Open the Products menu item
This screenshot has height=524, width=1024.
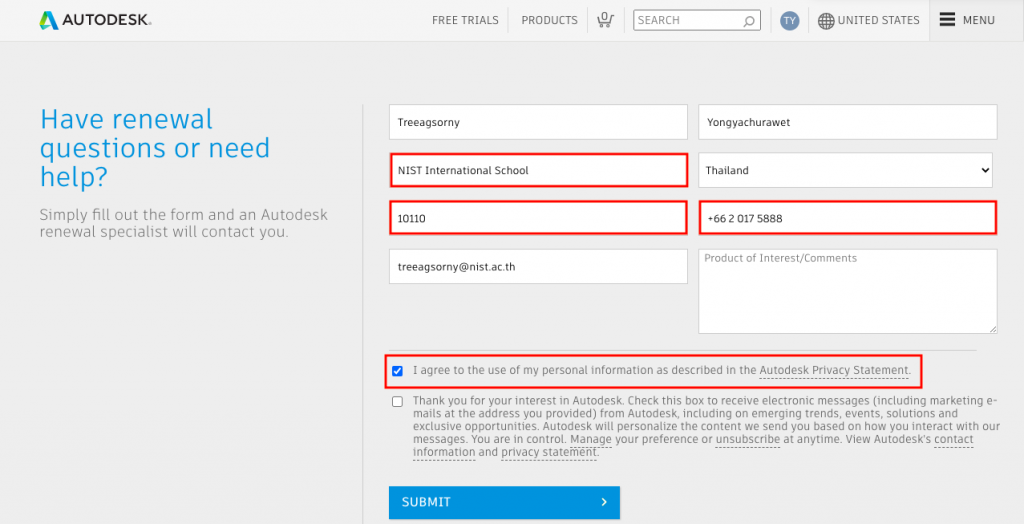549,20
